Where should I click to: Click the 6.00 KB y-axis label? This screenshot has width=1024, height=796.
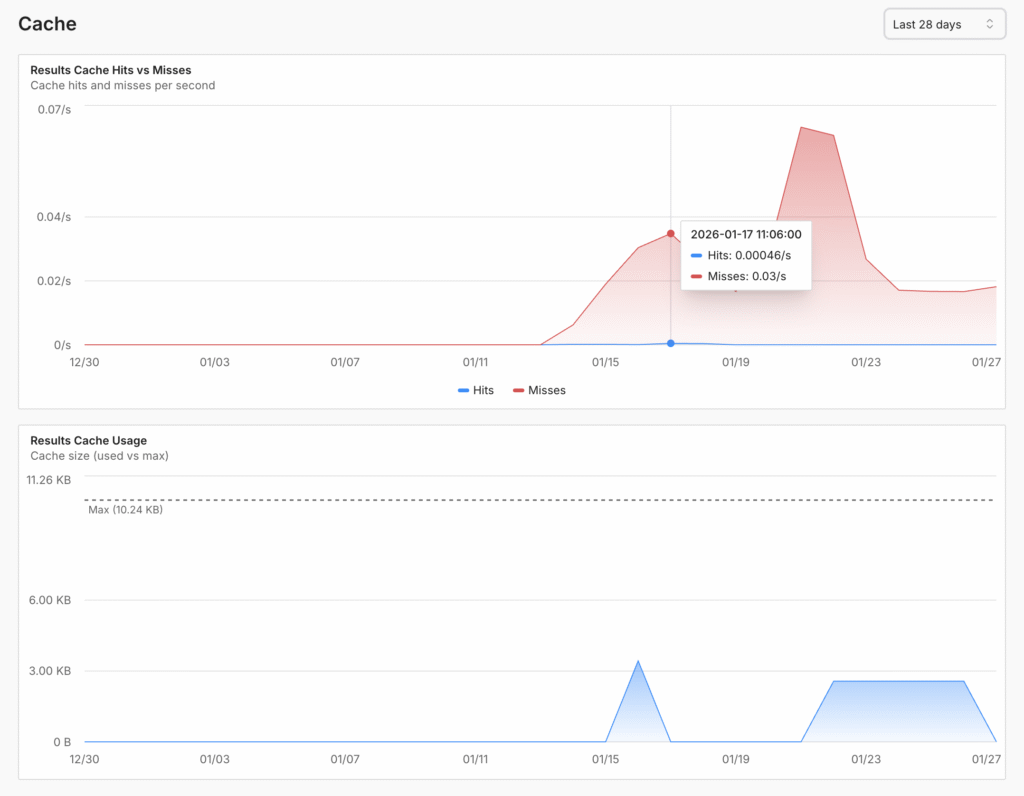(50, 600)
